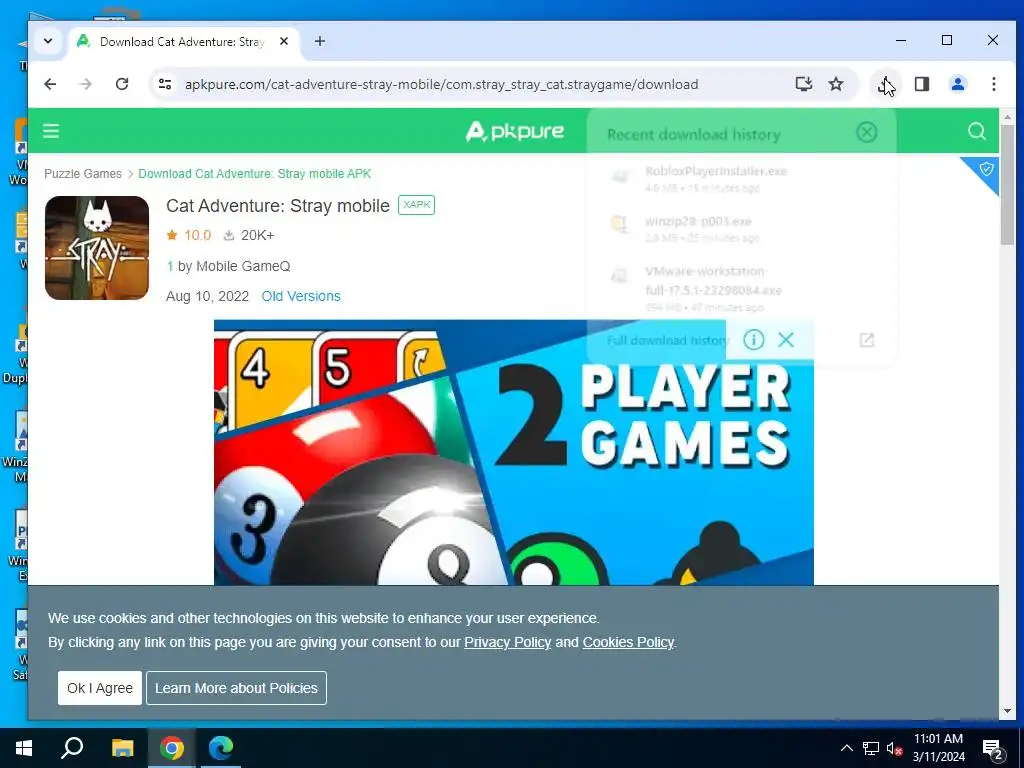Image resolution: width=1024 pixels, height=768 pixels.
Task: Click the 20K+ downloads count
Action: point(249,235)
